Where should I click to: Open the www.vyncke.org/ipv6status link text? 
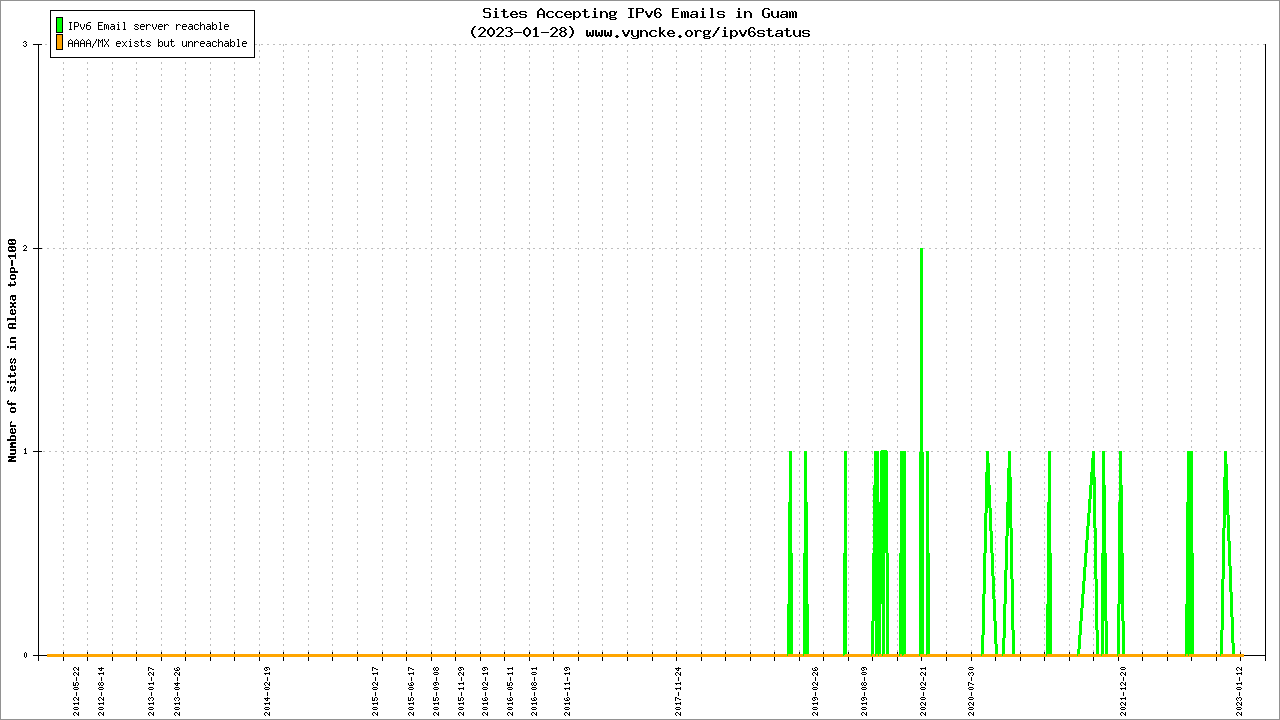coord(697,32)
